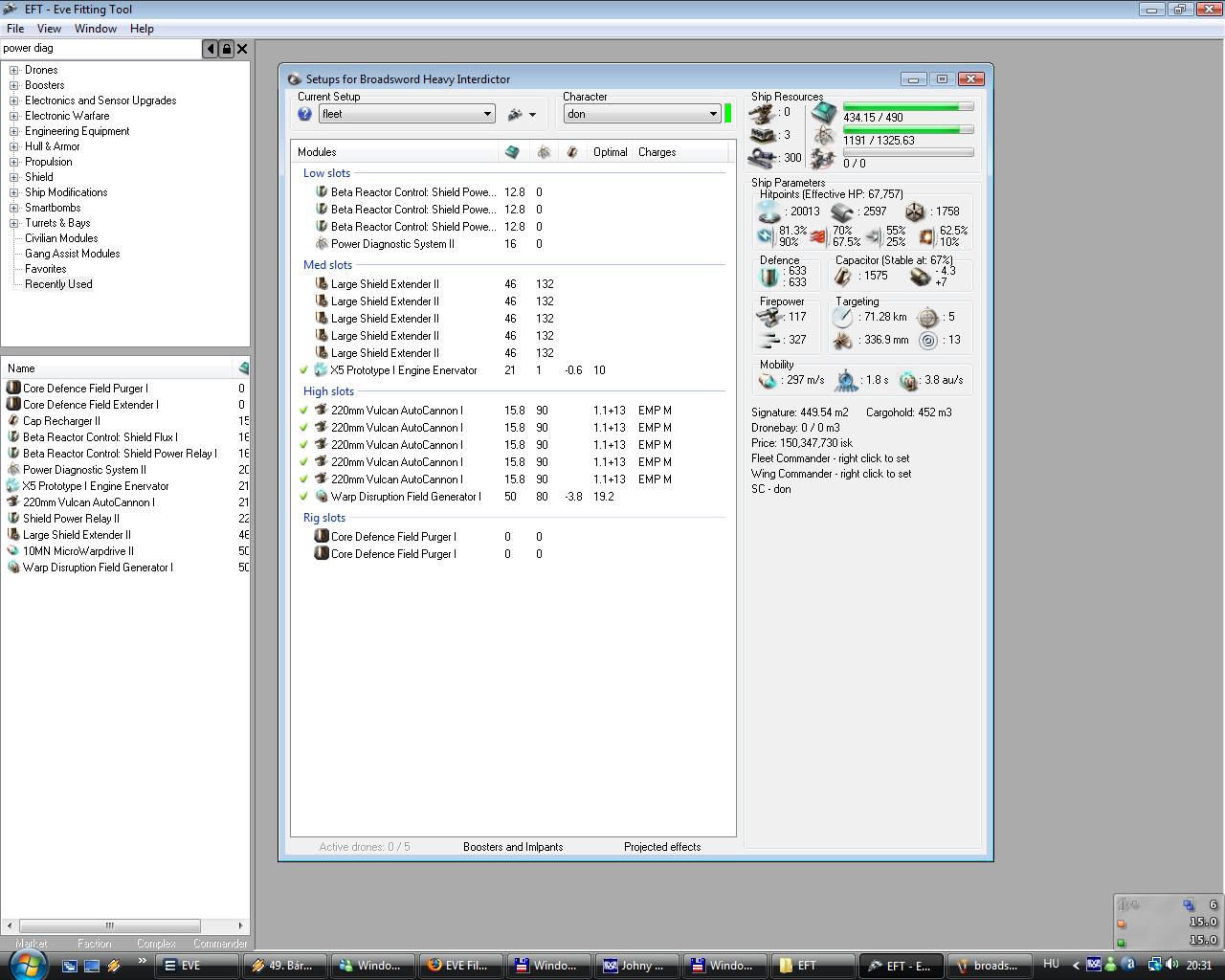The height and width of the screenshot is (980, 1225).
Task: Click the green character skill indicator bar
Action: tap(728, 114)
